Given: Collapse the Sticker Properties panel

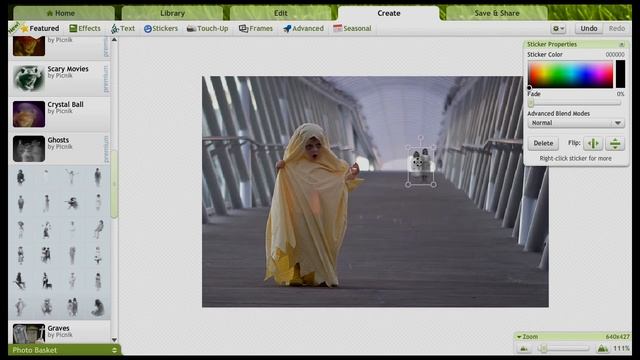Looking at the screenshot, I should click(x=621, y=44).
